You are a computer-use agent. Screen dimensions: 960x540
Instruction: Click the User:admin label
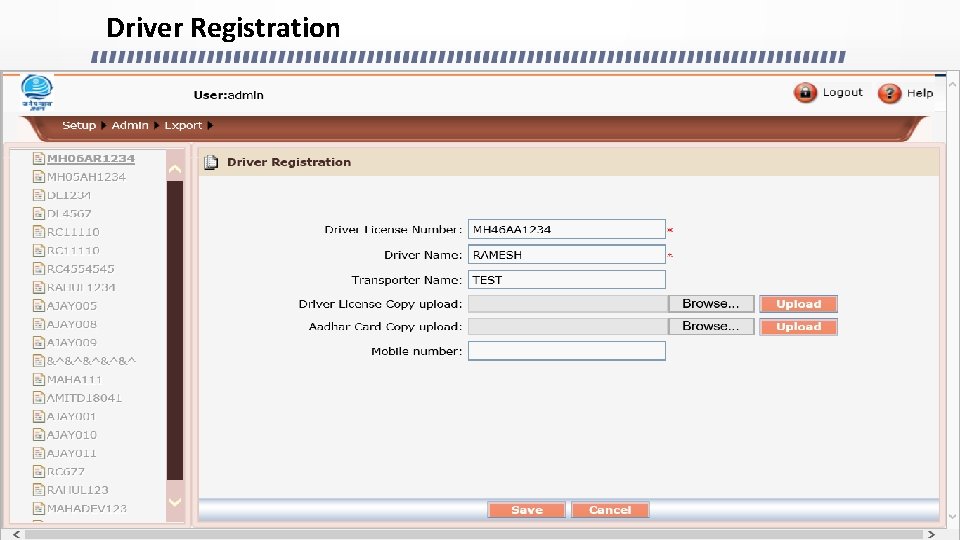(x=228, y=95)
